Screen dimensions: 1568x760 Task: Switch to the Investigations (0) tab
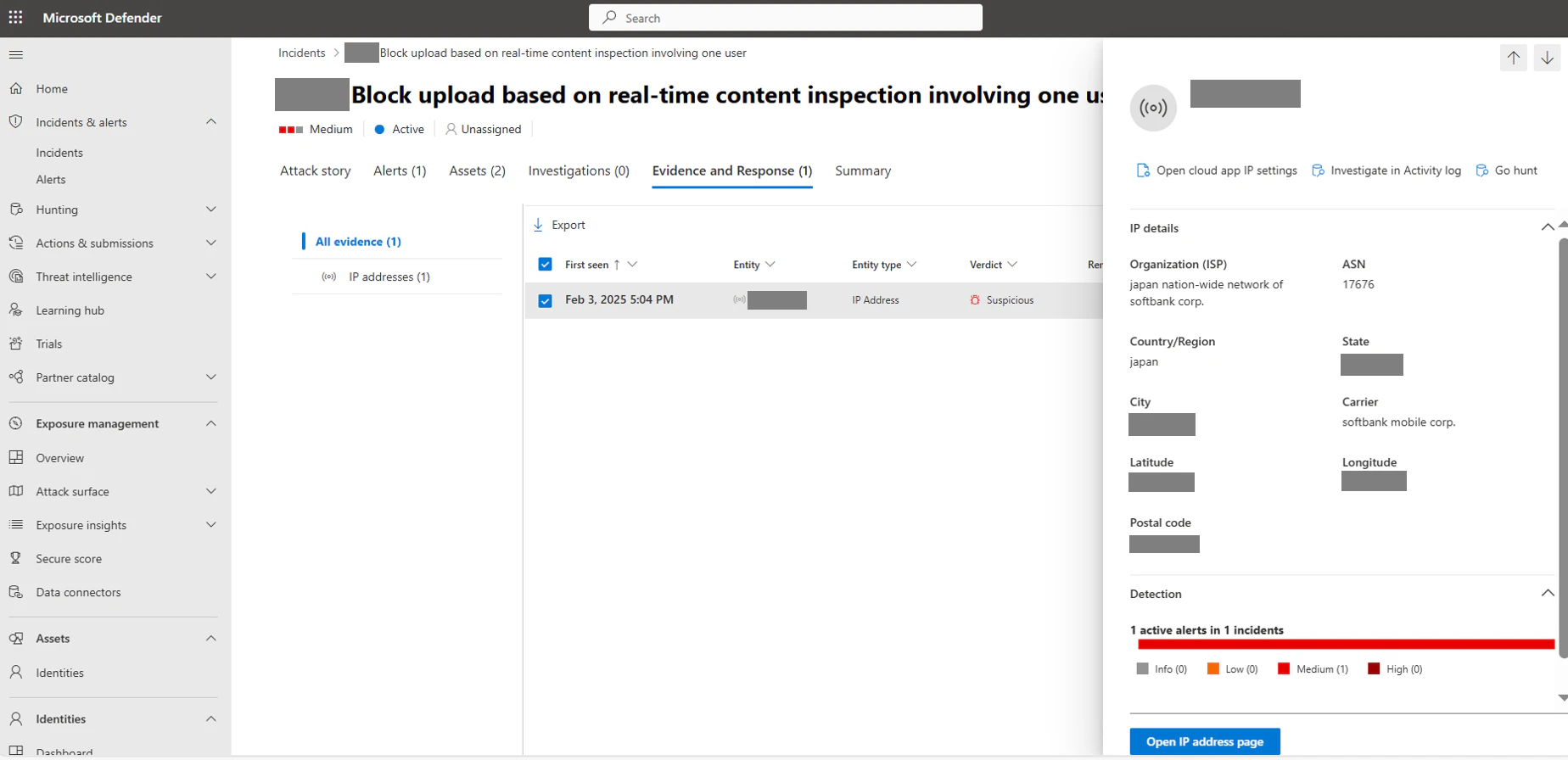pos(579,170)
